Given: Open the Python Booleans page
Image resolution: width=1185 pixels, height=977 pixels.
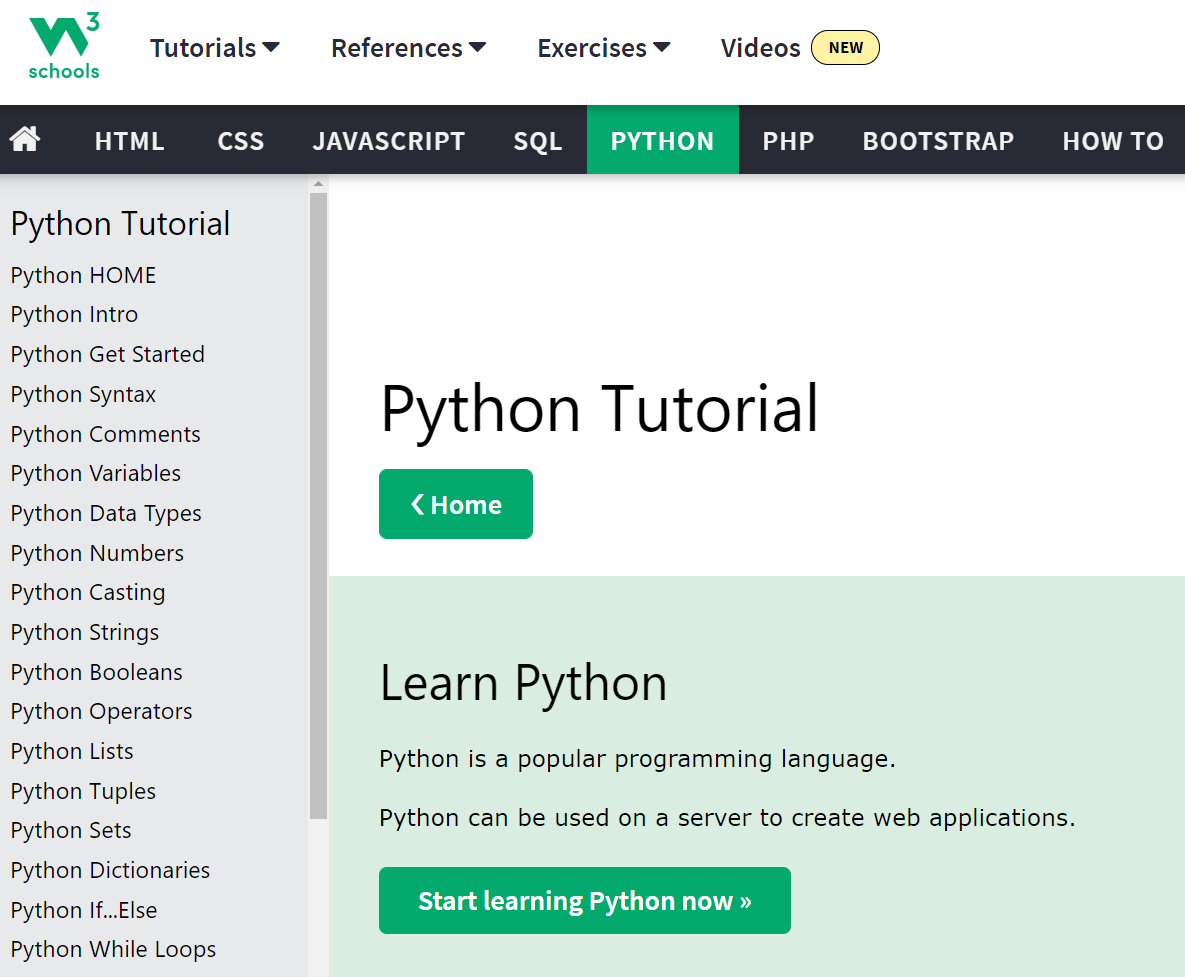Looking at the screenshot, I should point(96,672).
